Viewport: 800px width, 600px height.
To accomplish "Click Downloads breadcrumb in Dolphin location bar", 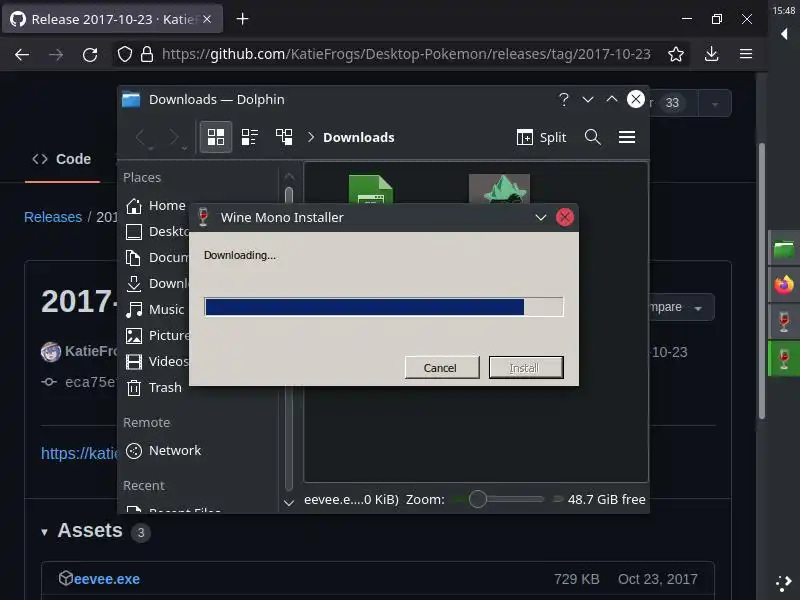I will tap(359, 137).
